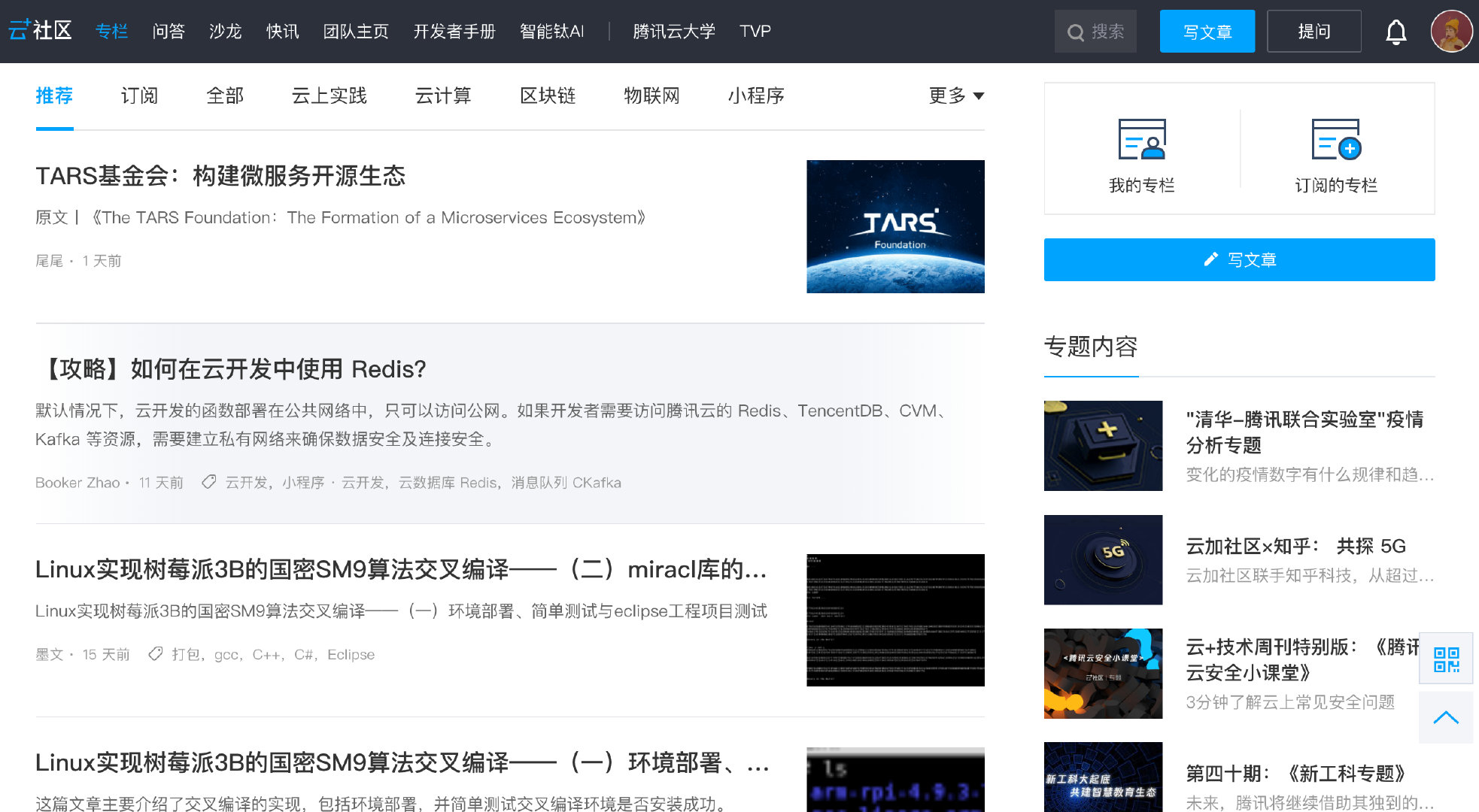The image size is (1479, 812).
Task: Switch to the 订阅 tab
Action: point(140,95)
